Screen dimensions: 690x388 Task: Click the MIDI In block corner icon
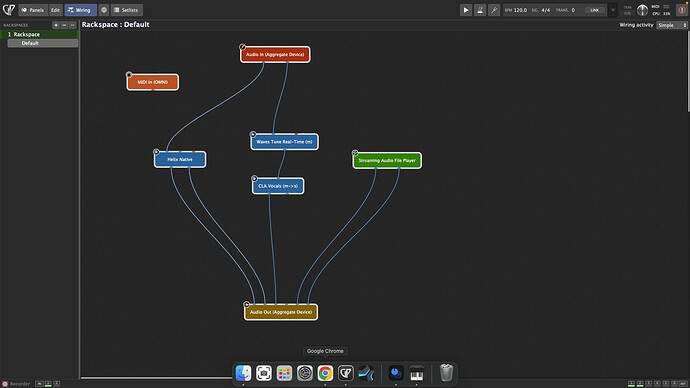(129, 74)
